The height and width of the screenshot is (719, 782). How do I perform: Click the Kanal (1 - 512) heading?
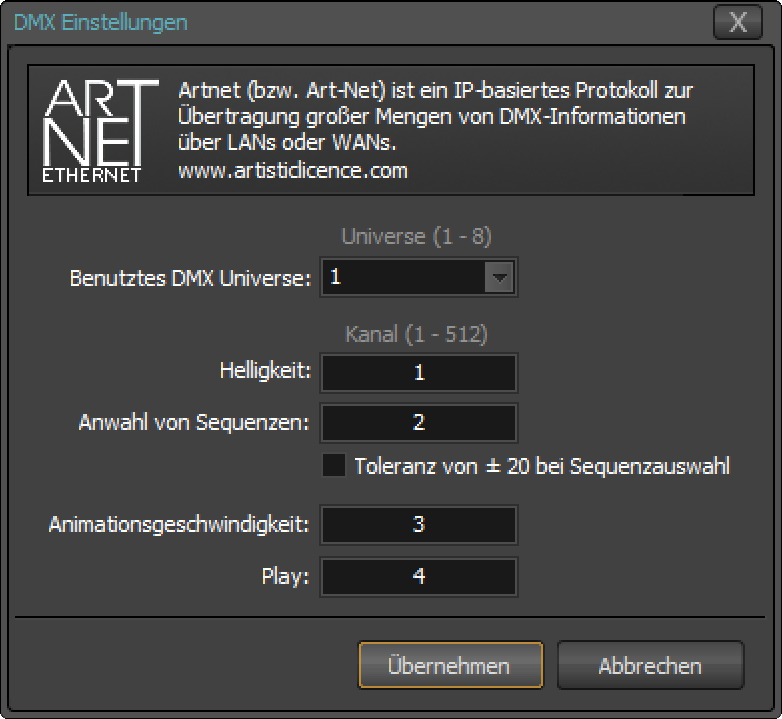416,334
